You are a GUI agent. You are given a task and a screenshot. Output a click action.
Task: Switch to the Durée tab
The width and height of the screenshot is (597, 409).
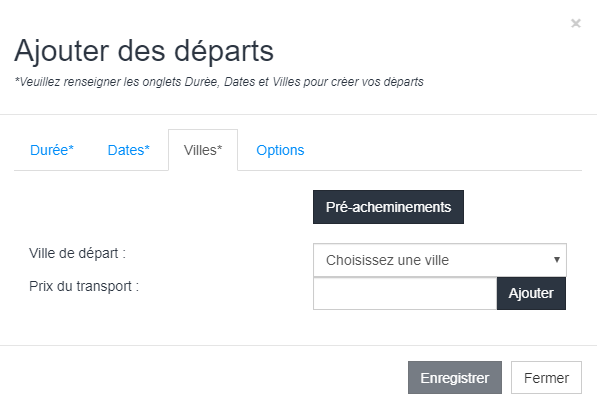[x=52, y=150]
